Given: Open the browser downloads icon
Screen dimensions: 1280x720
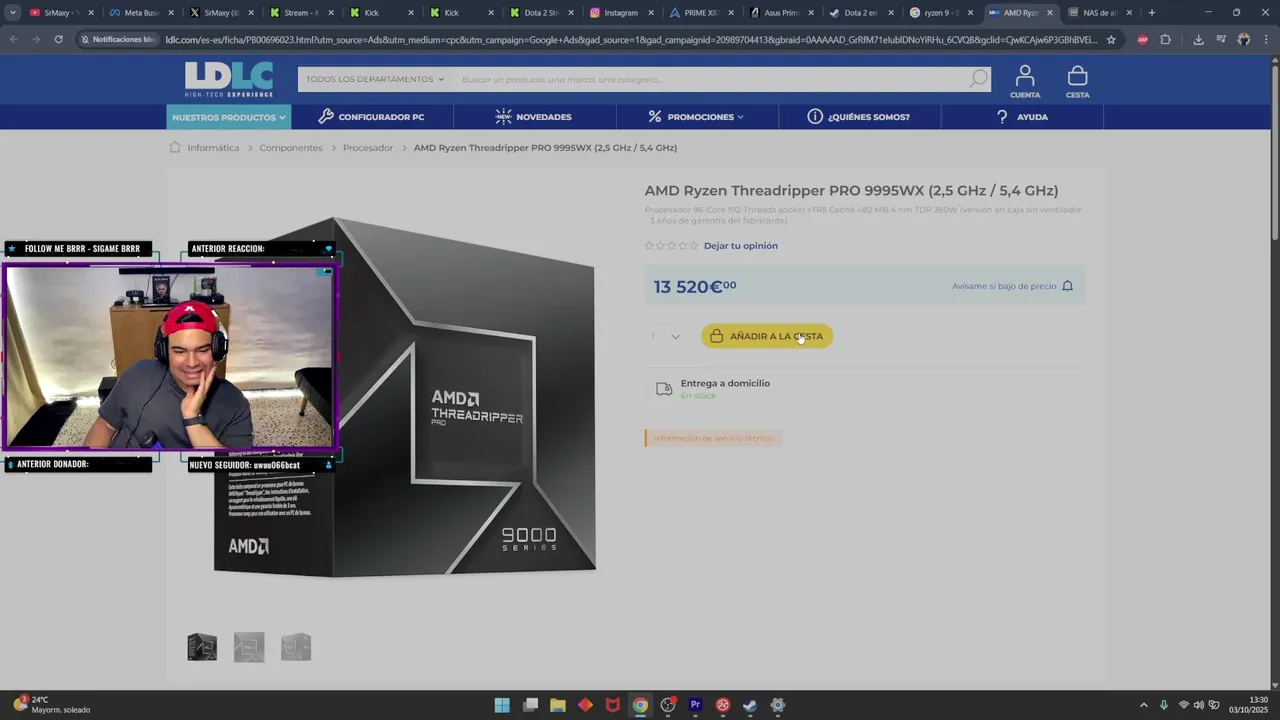Looking at the screenshot, I should tap(1198, 40).
